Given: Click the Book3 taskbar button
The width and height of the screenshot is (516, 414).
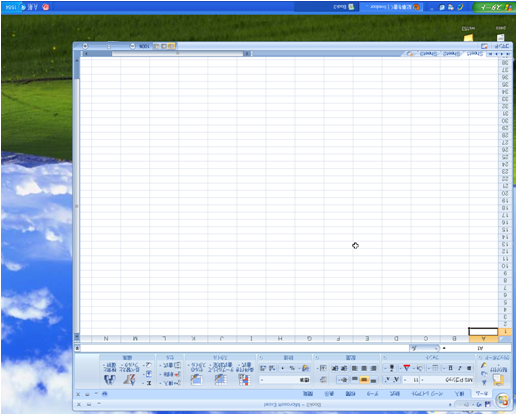Looking at the screenshot, I should tap(343, 7).
